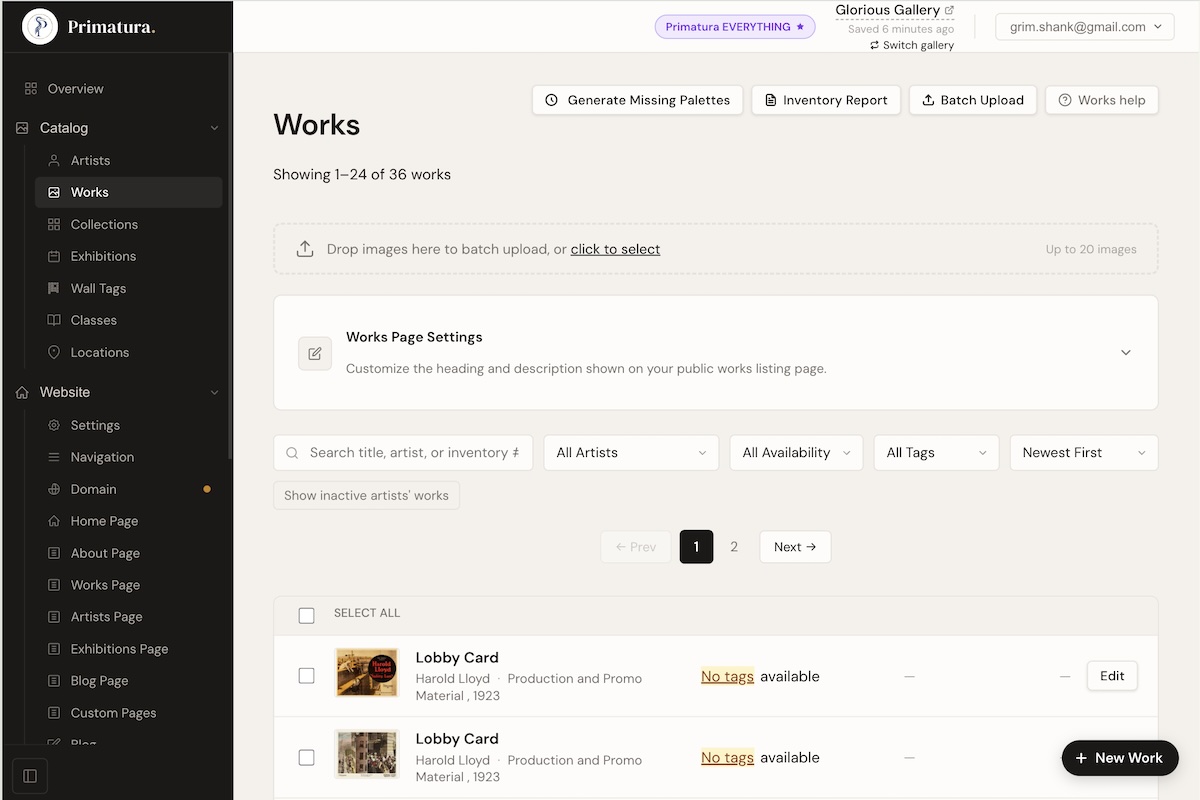The width and height of the screenshot is (1200, 800).
Task: Click the Classes book icon
Action: (x=54, y=320)
